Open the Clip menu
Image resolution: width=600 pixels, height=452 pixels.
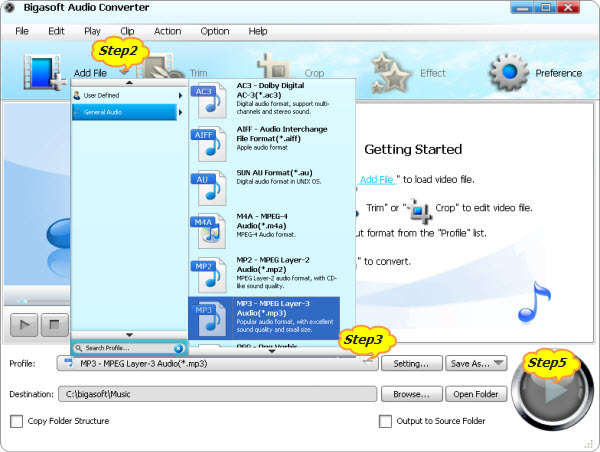(x=127, y=31)
